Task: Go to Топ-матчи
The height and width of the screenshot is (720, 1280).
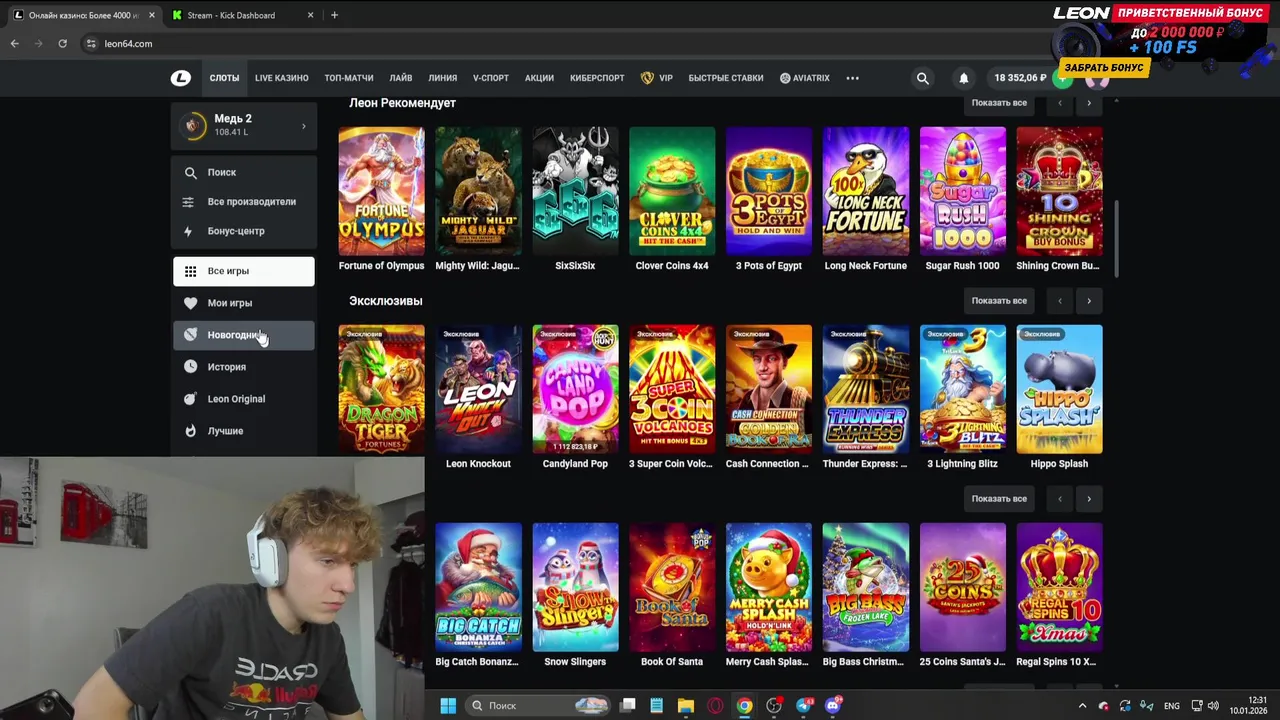Action: (349, 78)
